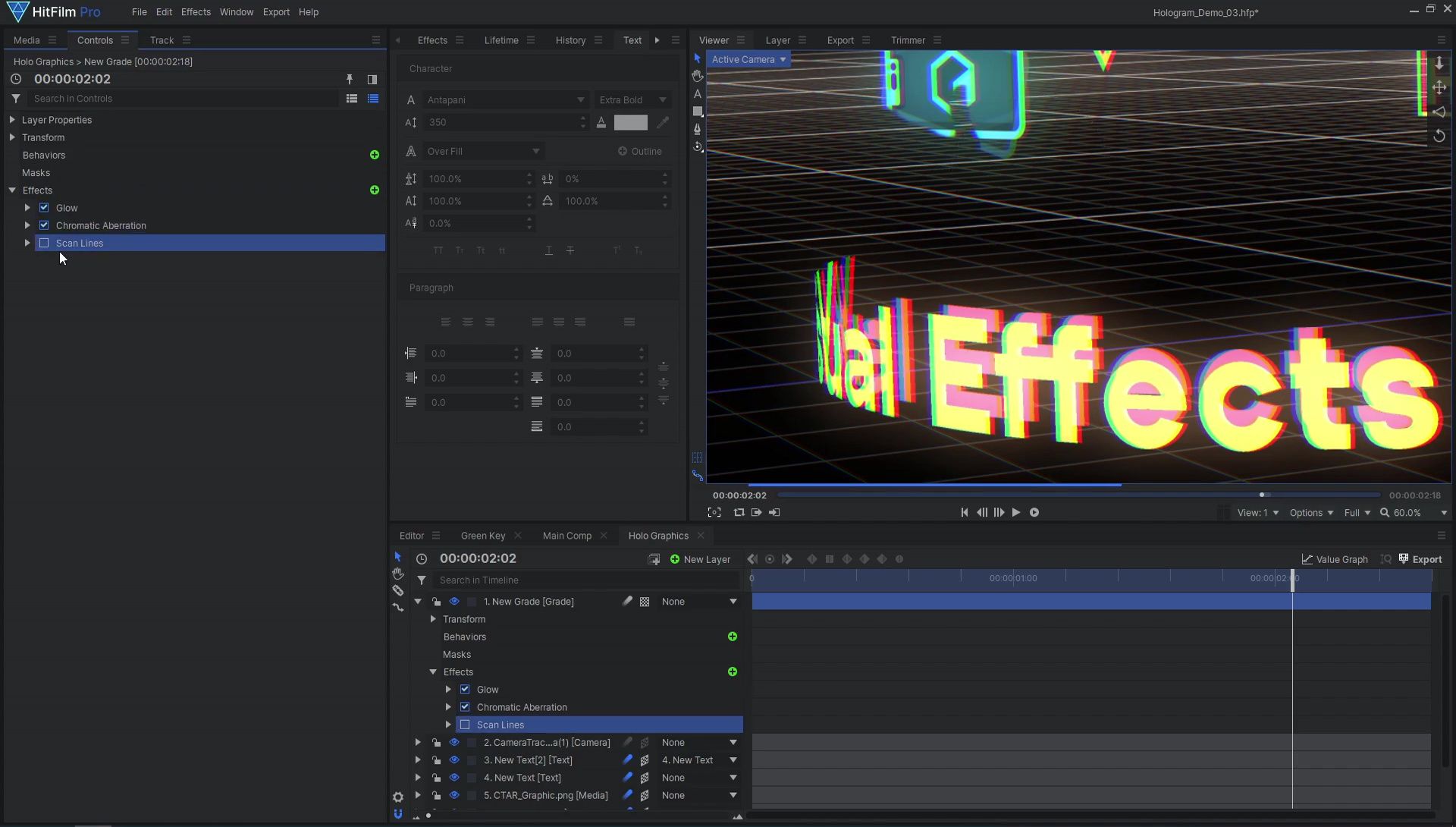Image resolution: width=1456 pixels, height=827 pixels.
Task: Click the green add Behaviors button in Controls
Action: pos(375,155)
